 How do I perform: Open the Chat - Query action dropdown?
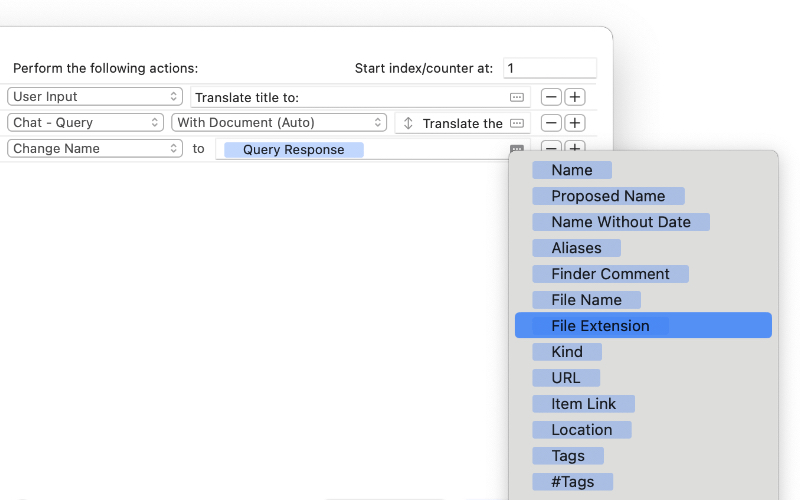pyautogui.click(x=85, y=122)
